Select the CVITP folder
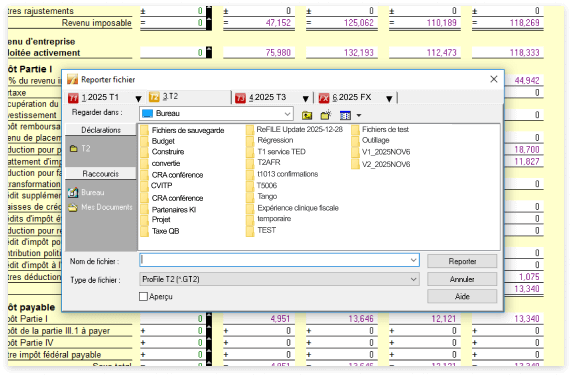The image size is (572, 376). (x=156, y=186)
